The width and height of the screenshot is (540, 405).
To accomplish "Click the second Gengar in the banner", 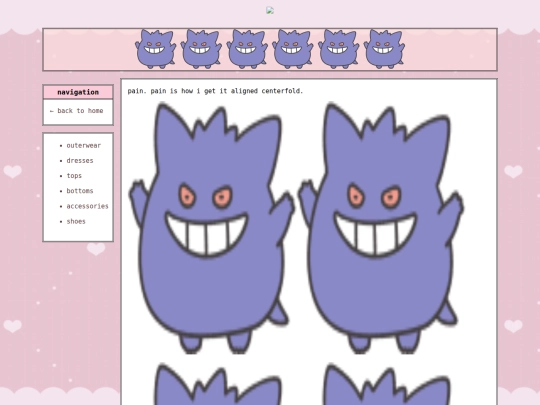I will (x=201, y=49).
